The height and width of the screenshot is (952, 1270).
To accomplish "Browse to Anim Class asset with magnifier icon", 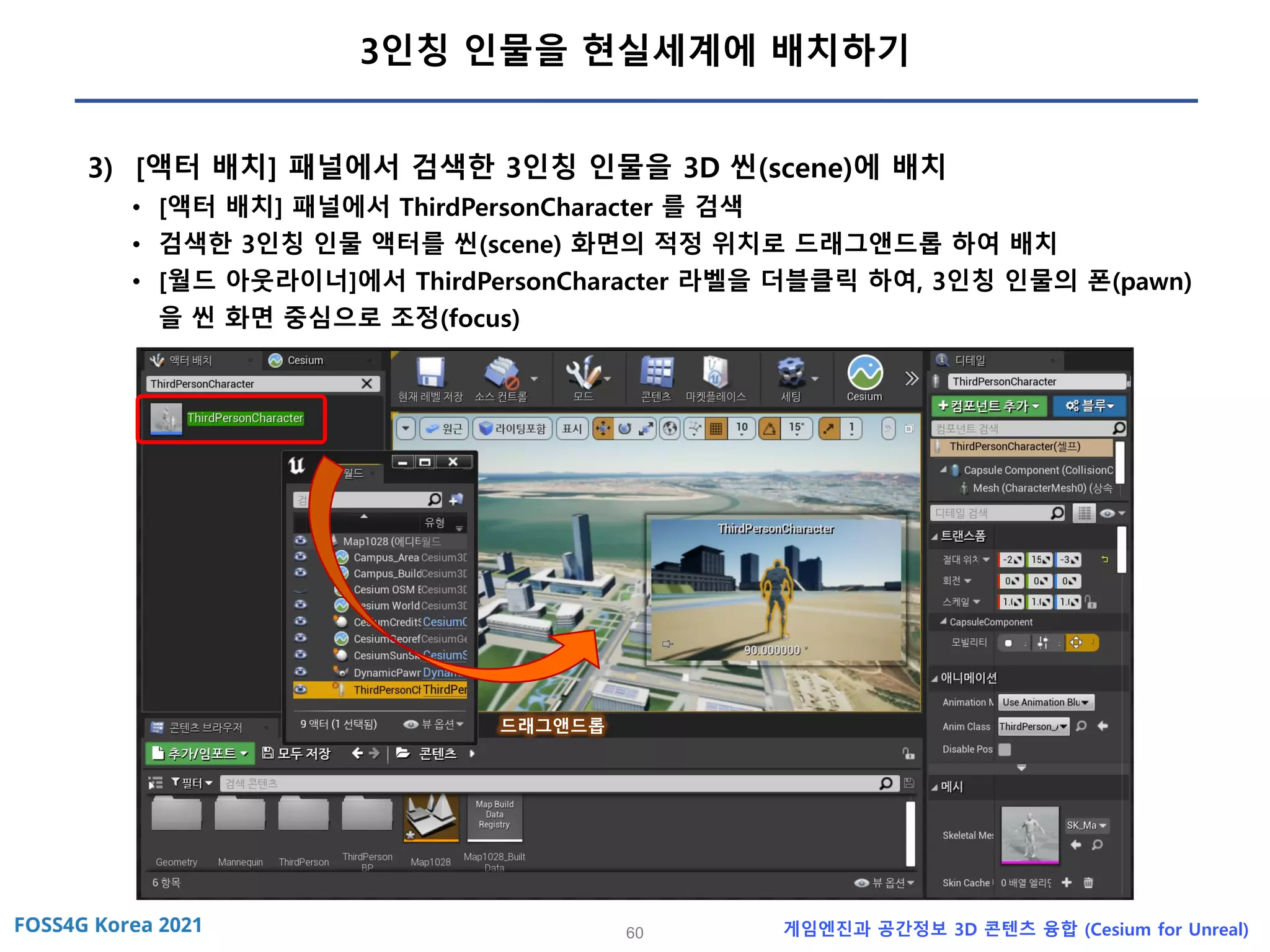I will 1081,726.
